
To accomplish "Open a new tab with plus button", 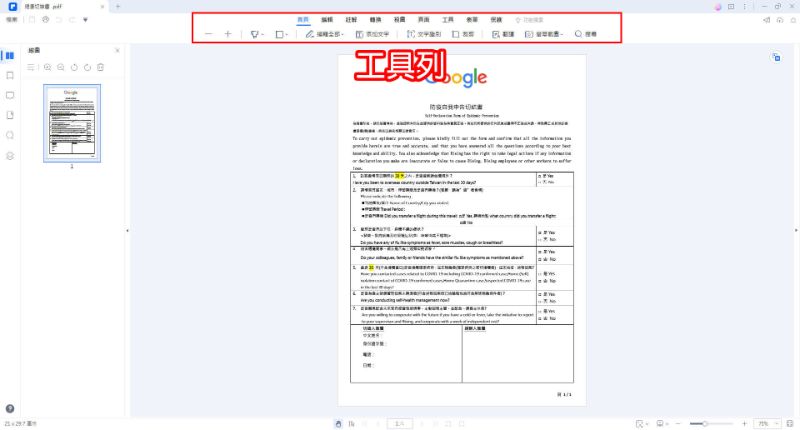I will tap(118, 6).
